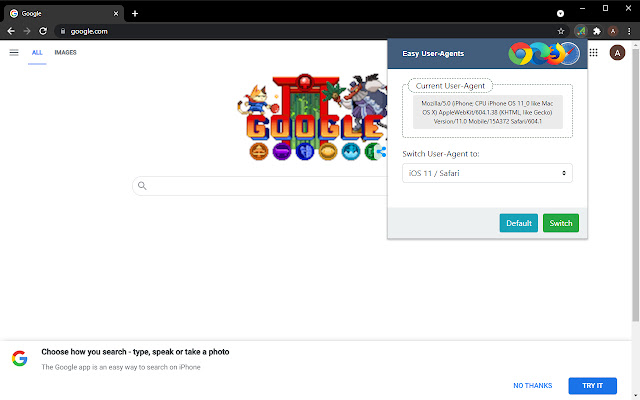The height and width of the screenshot is (400, 640).
Task: Close the Google tab
Action: (116, 13)
